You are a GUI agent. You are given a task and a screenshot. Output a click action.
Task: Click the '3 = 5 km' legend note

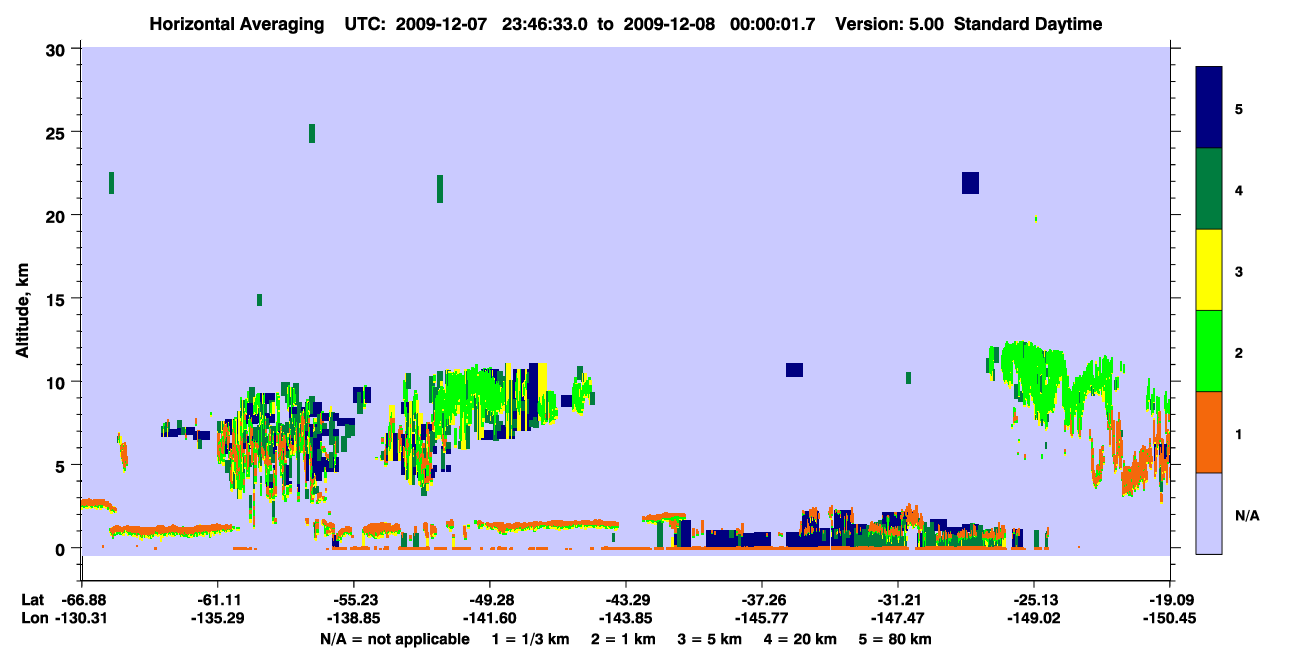pos(710,639)
